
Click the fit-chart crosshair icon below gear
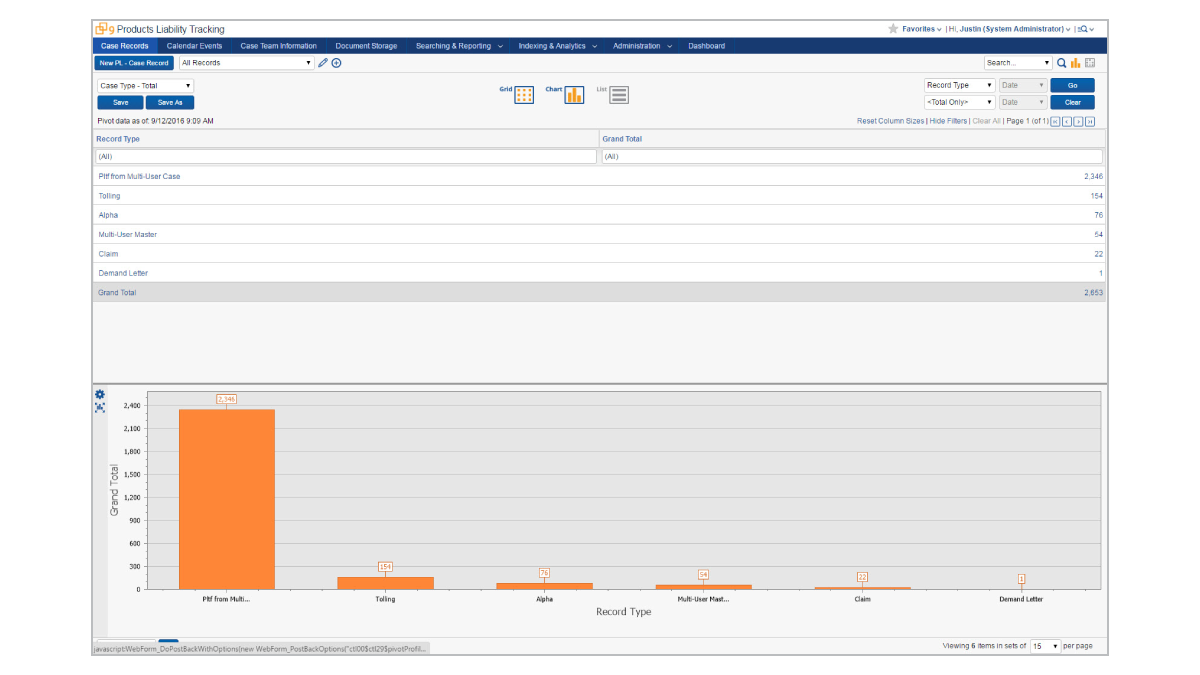[x=99, y=408]
